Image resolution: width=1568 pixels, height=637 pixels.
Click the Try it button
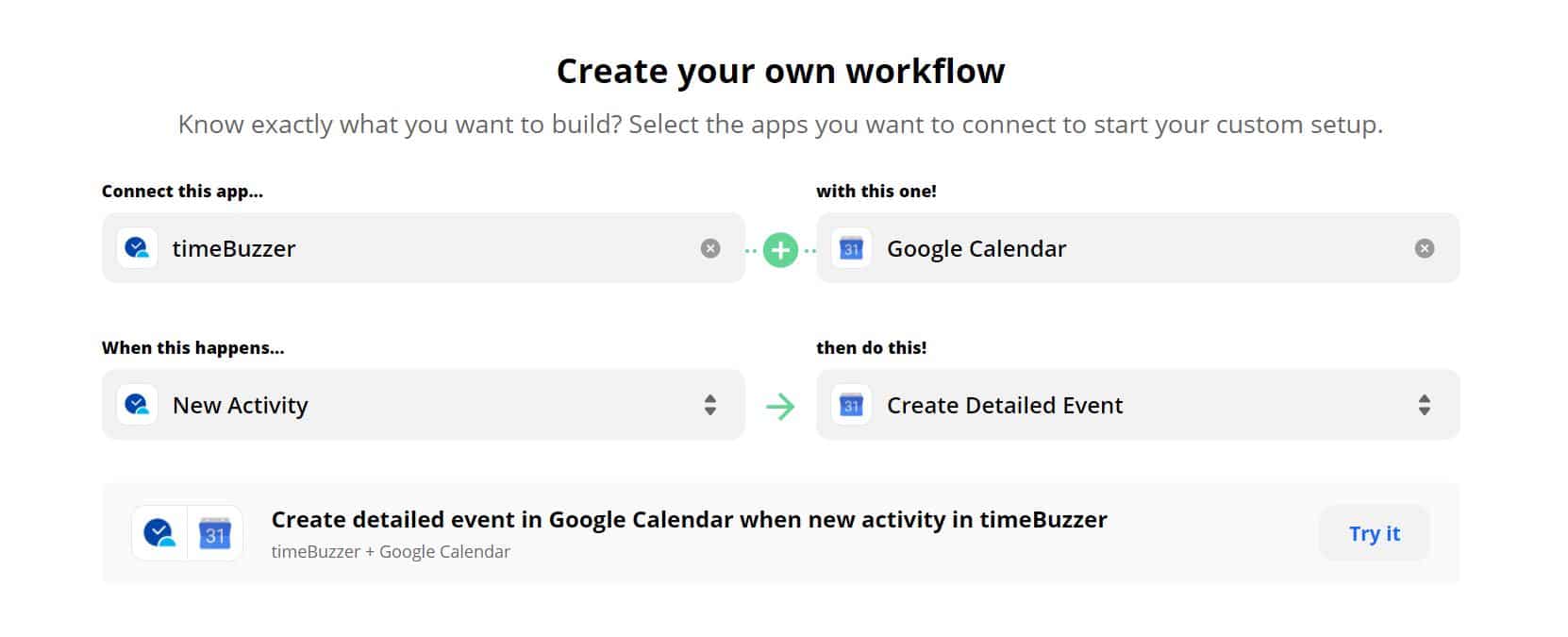(x=1375, y=533)
